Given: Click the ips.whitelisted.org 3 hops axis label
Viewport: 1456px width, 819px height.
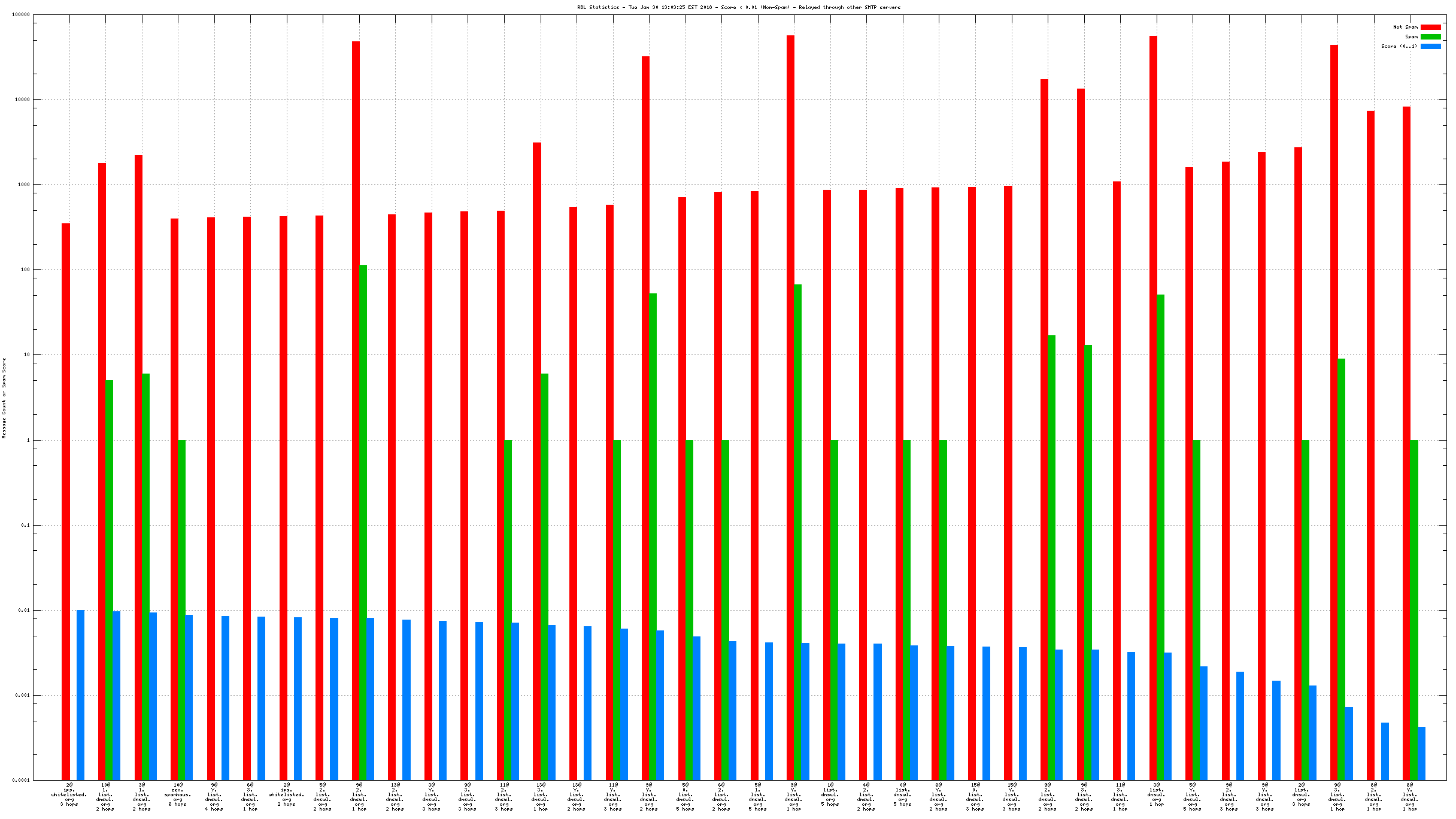Looking at the screenshot, I should pyautogui.click(x=69, y=794).
